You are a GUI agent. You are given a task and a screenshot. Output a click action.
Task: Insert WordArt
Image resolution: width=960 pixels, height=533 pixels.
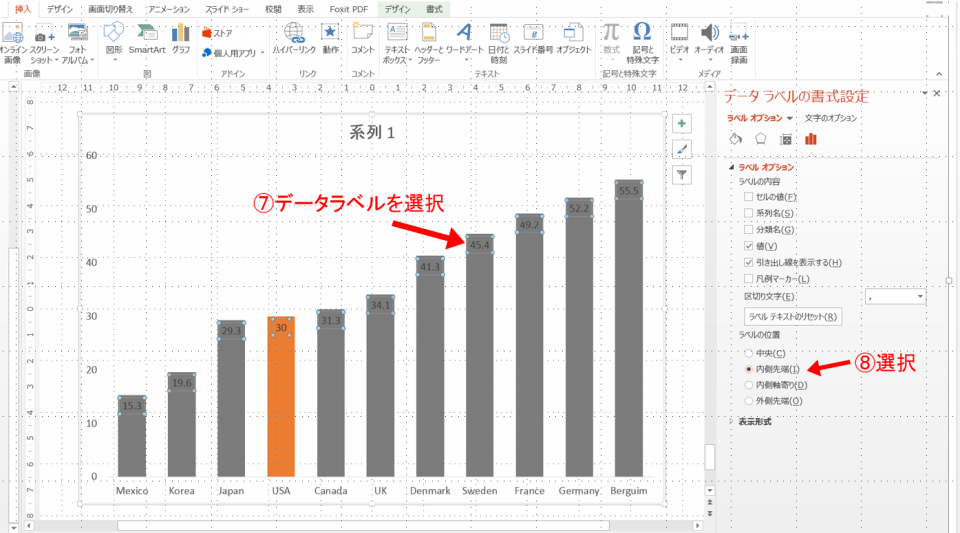465,43
